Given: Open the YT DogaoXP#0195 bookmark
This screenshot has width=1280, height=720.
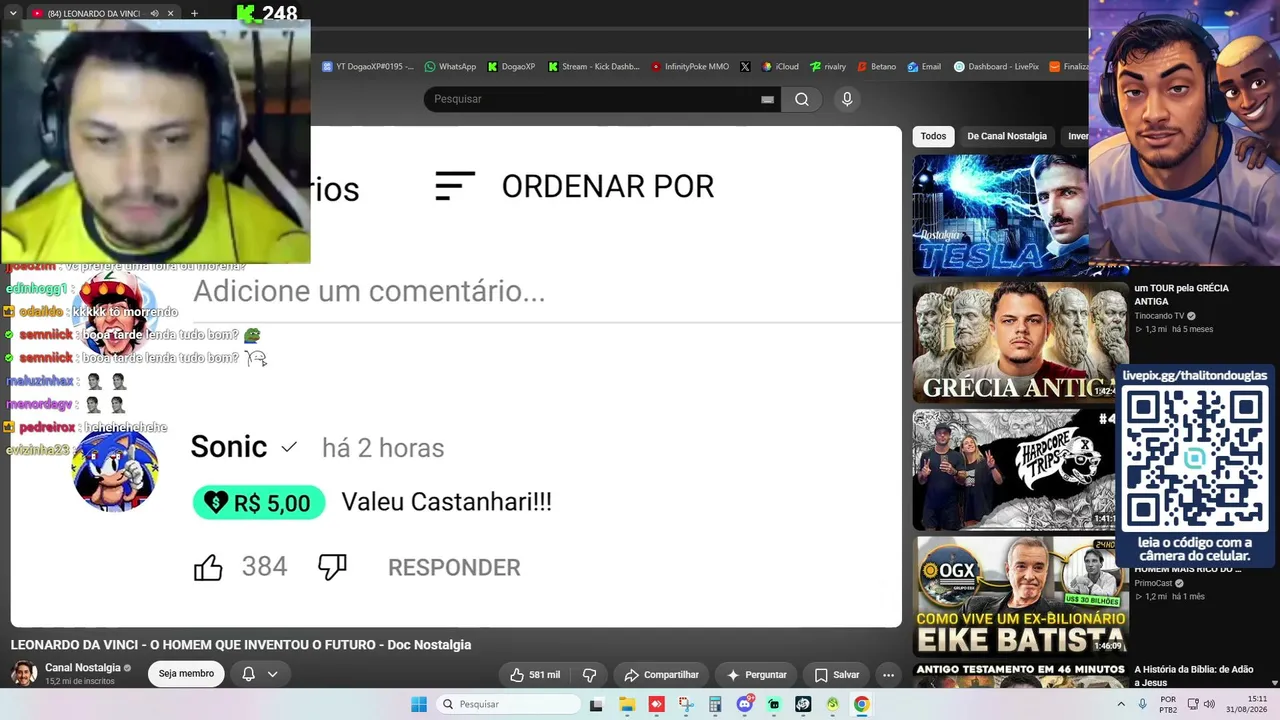Looking at the screenshot, I should [x=367, y=67].
